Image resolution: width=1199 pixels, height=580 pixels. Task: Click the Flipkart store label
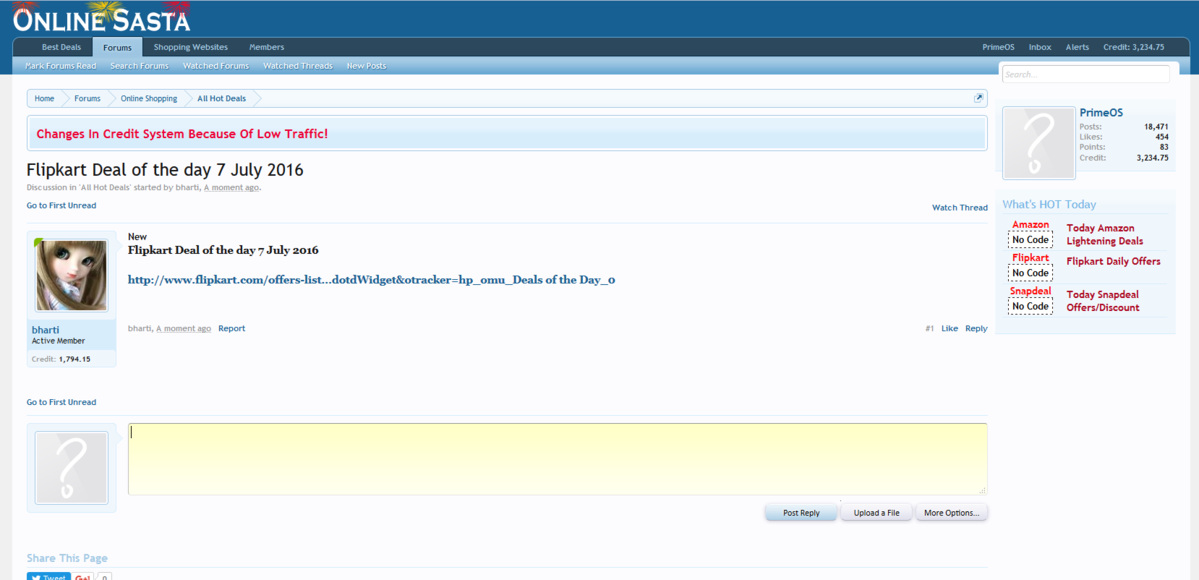(1030, 258)
